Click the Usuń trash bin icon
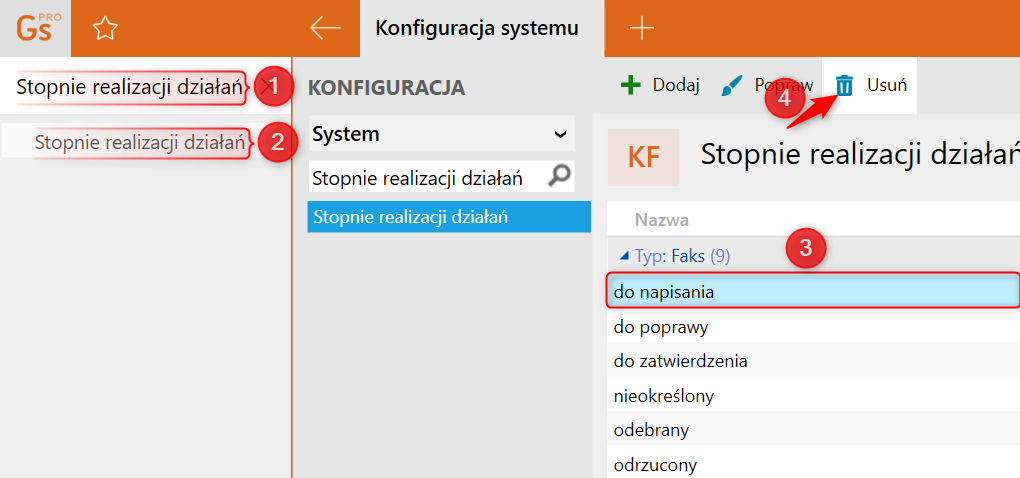Image resolution: width=1020 pixels, height=478 pixels. coord(845,85)
